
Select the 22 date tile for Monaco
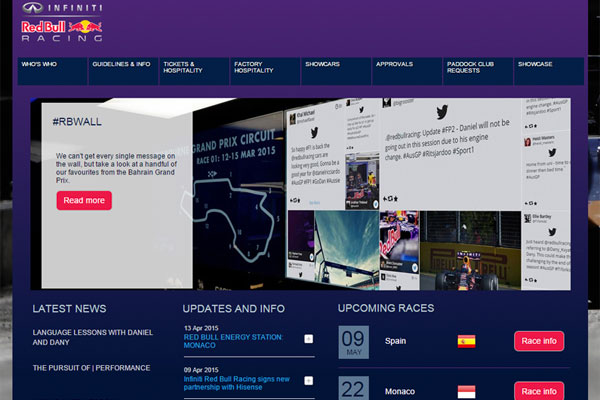point(354,388)
